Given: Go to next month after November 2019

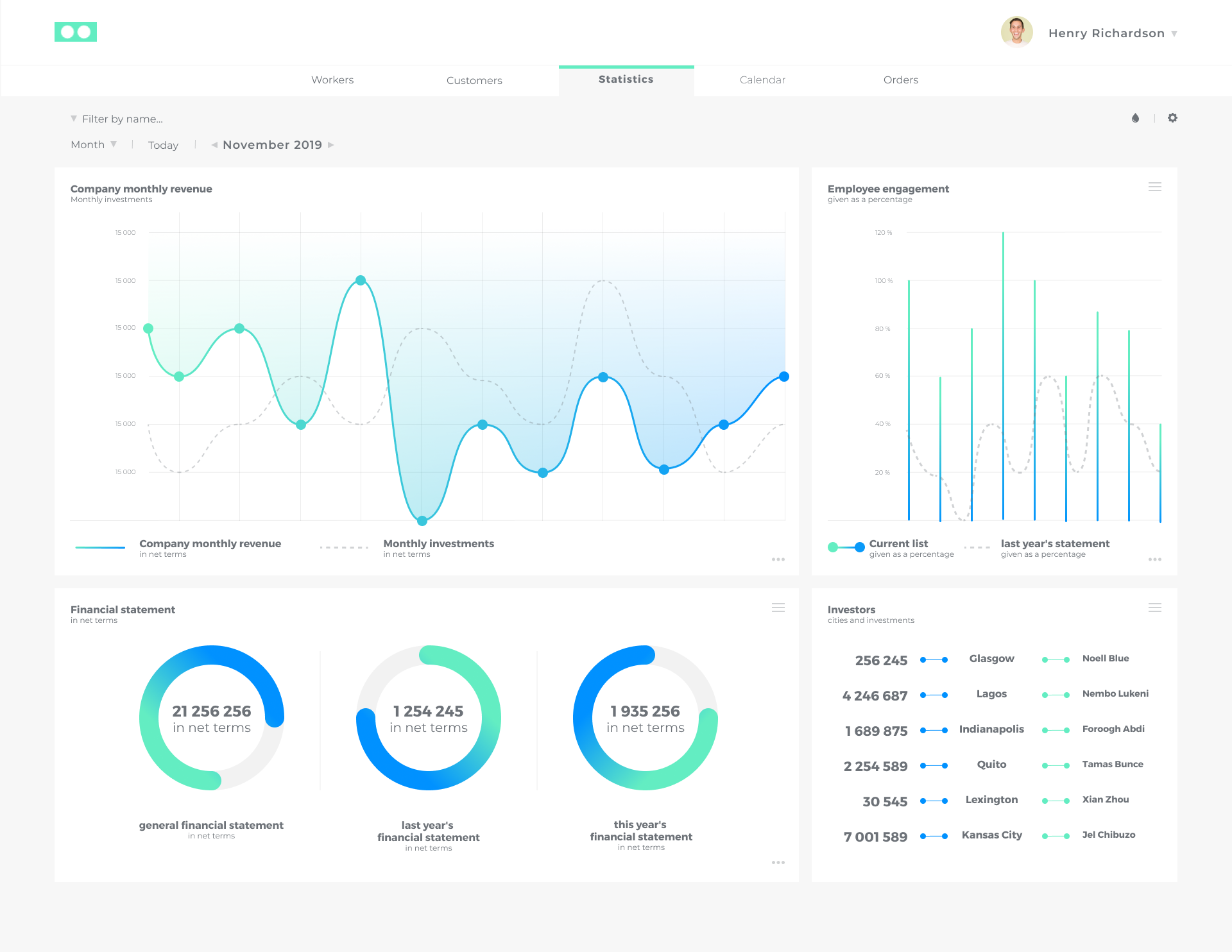Looking at the screenshot, I should 331,145.
